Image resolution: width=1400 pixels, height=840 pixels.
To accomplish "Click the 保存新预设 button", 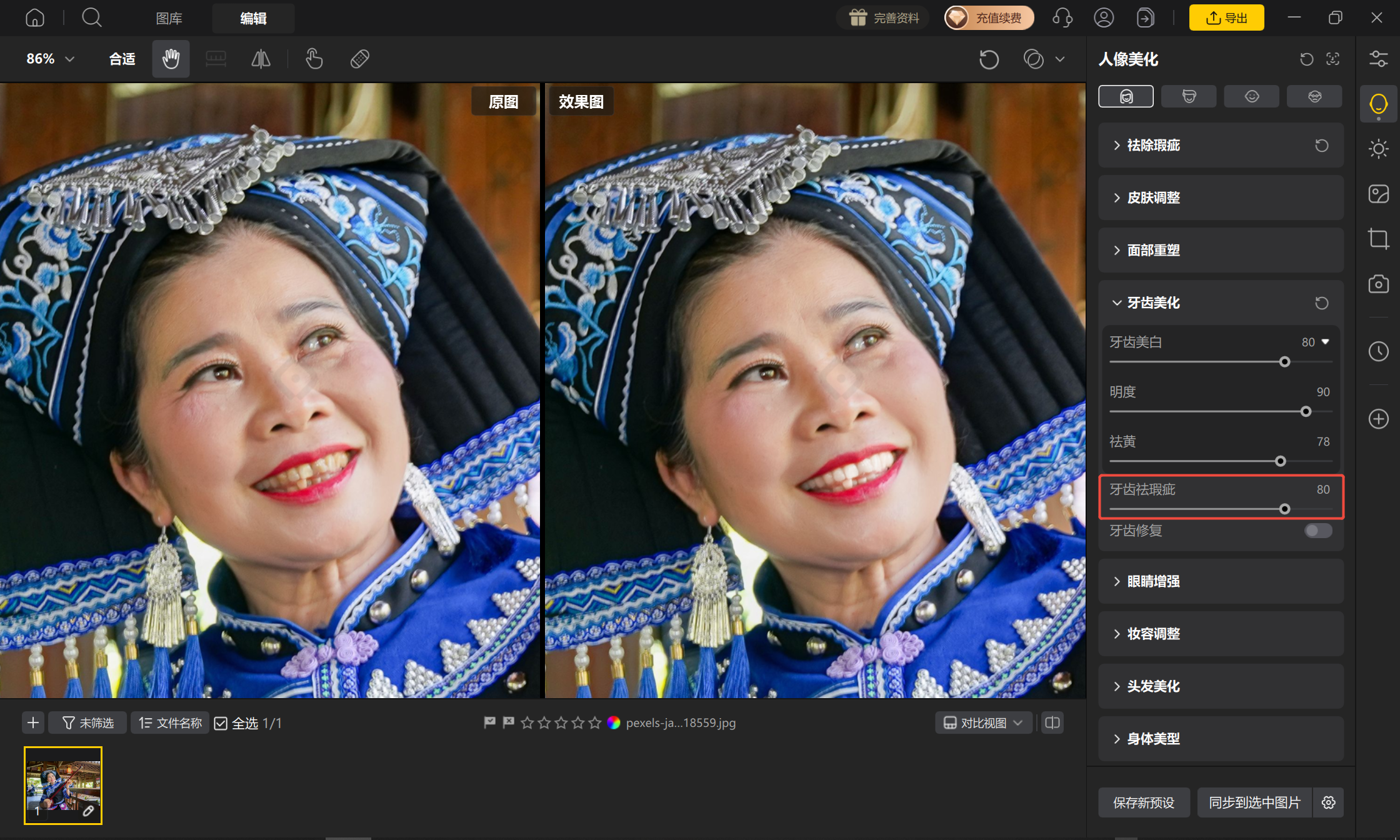I will tap(1144, 802).
